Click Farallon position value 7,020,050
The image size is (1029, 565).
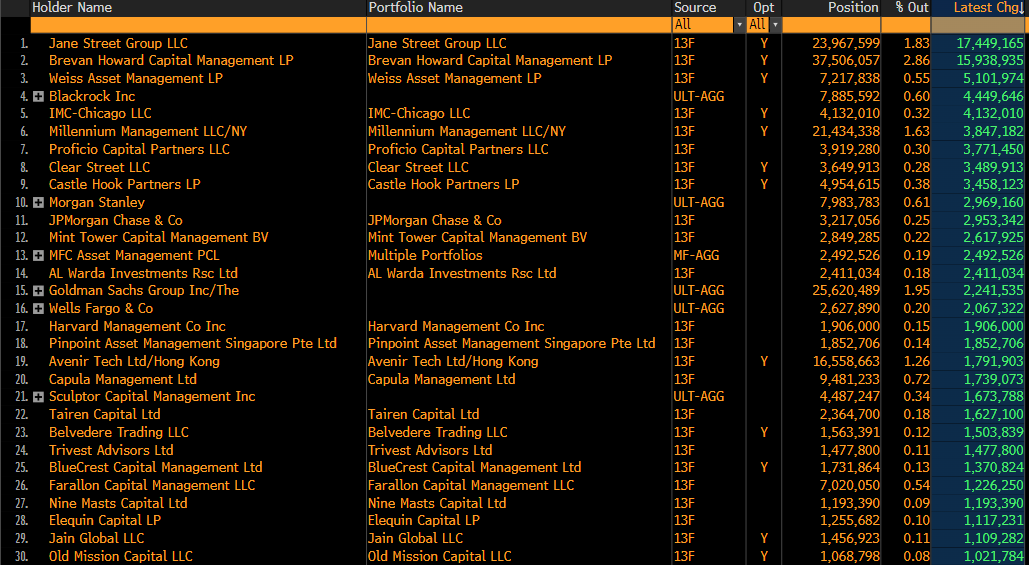(849, 486)
